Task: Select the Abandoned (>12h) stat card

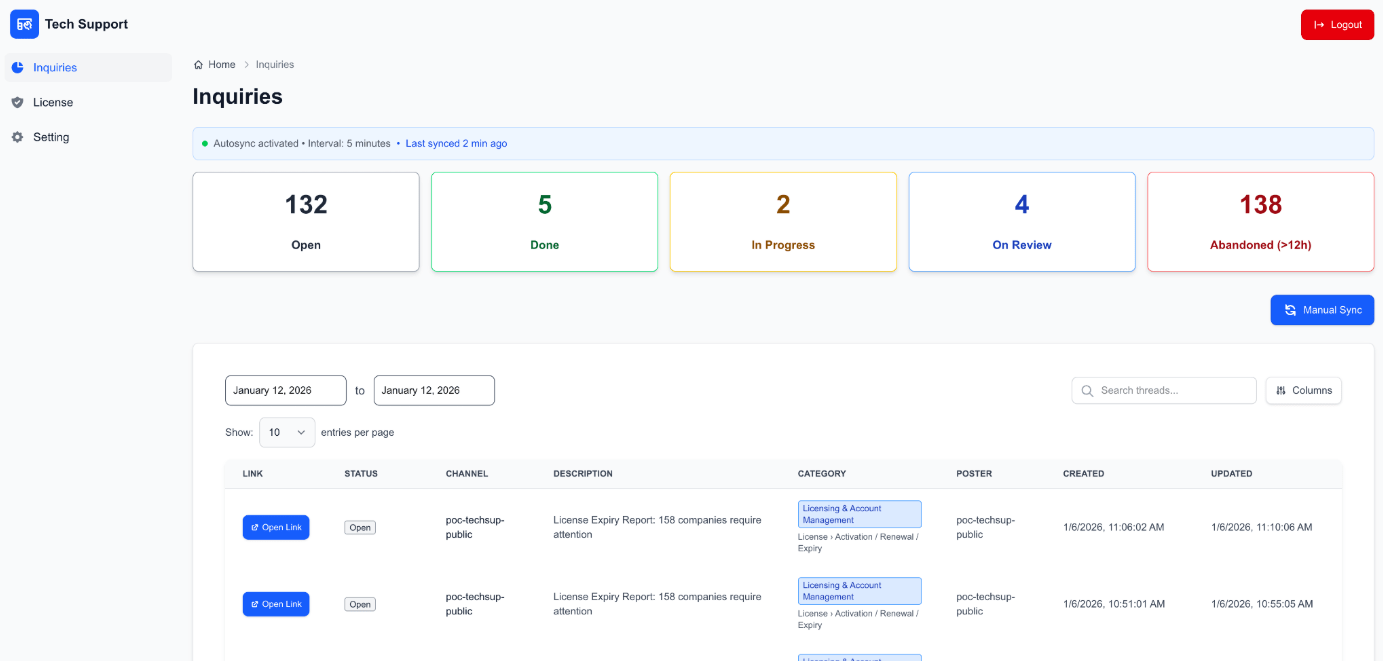Action: [1260, 221]
